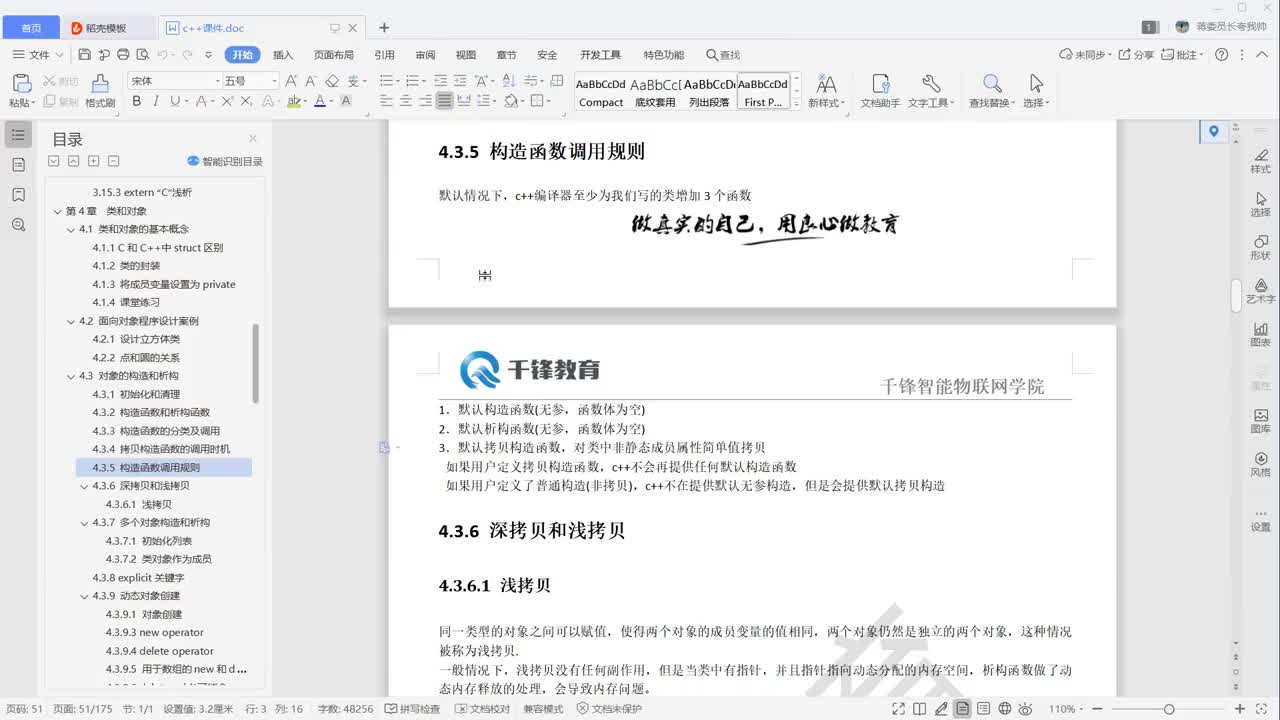Switch to Web layout view globe icon
This screenshot has height=720, width=1280.
coord(1005,709)
